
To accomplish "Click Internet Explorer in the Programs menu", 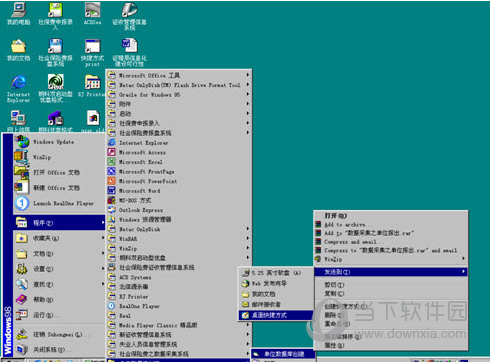I will (179, 143).
